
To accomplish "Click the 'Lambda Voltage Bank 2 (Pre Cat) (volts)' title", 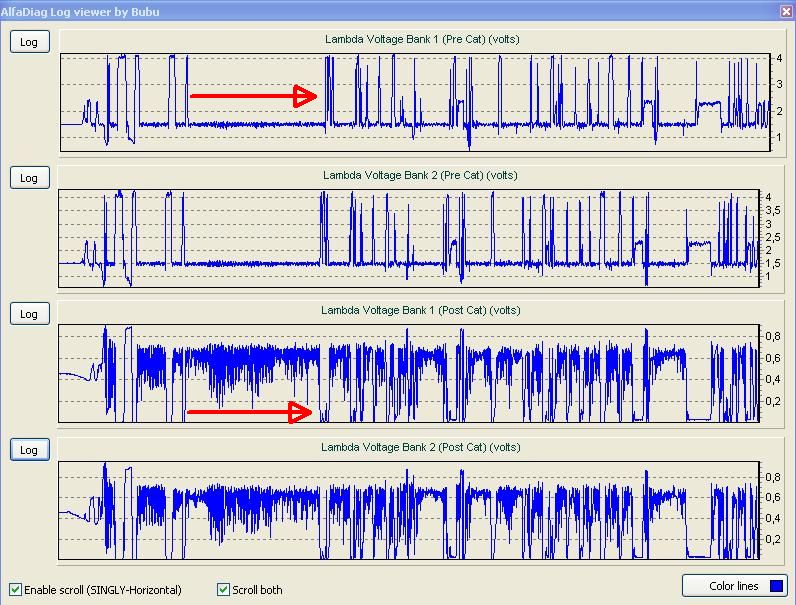I will point(420,175).
